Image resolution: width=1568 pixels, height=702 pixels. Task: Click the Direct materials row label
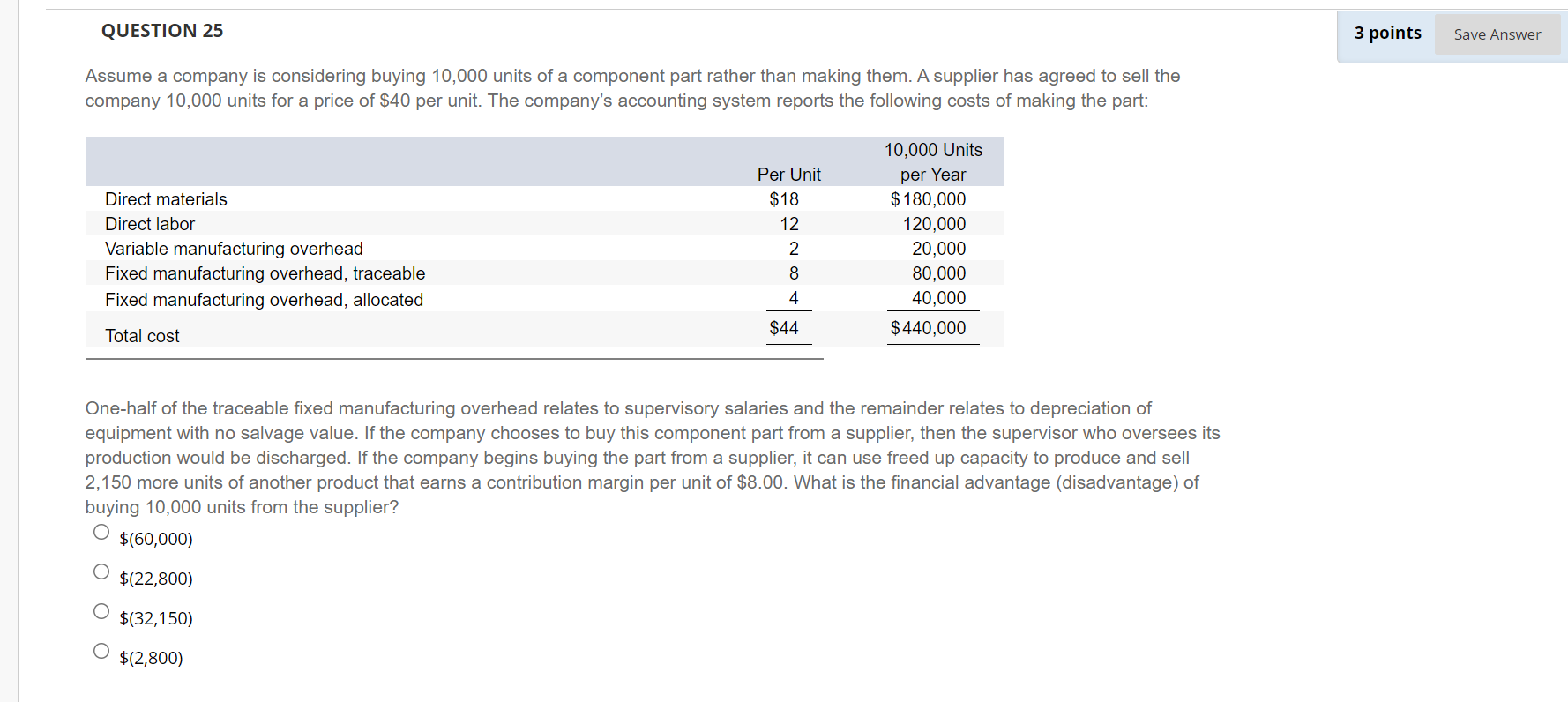165,199
